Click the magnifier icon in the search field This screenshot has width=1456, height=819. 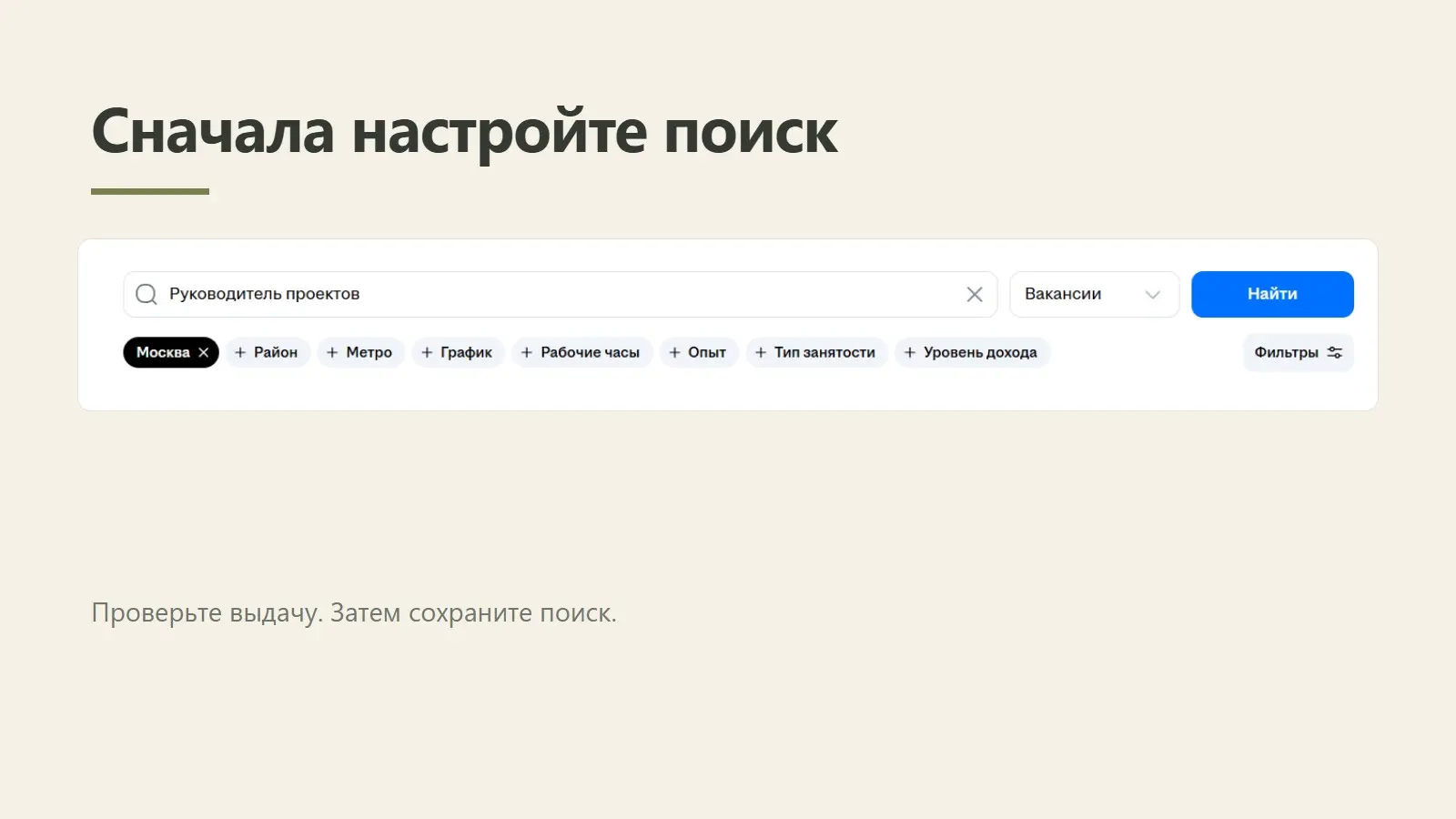(147, 294)
